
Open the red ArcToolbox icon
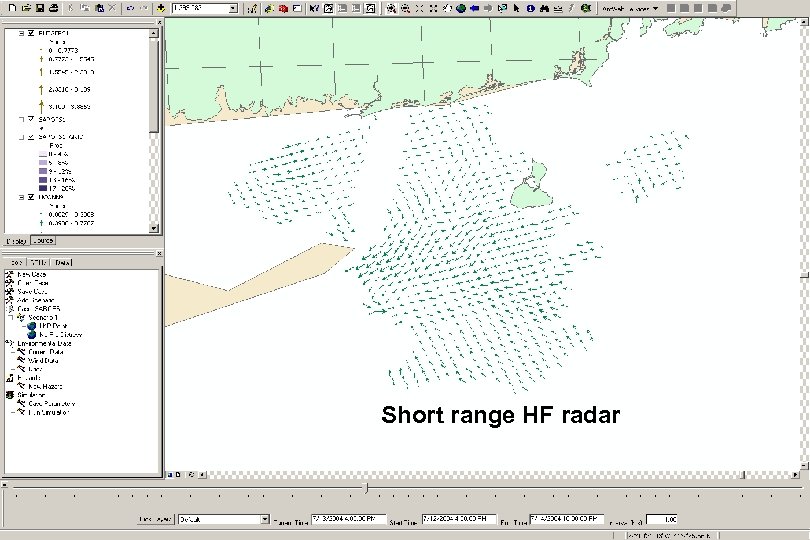(283, 8)
